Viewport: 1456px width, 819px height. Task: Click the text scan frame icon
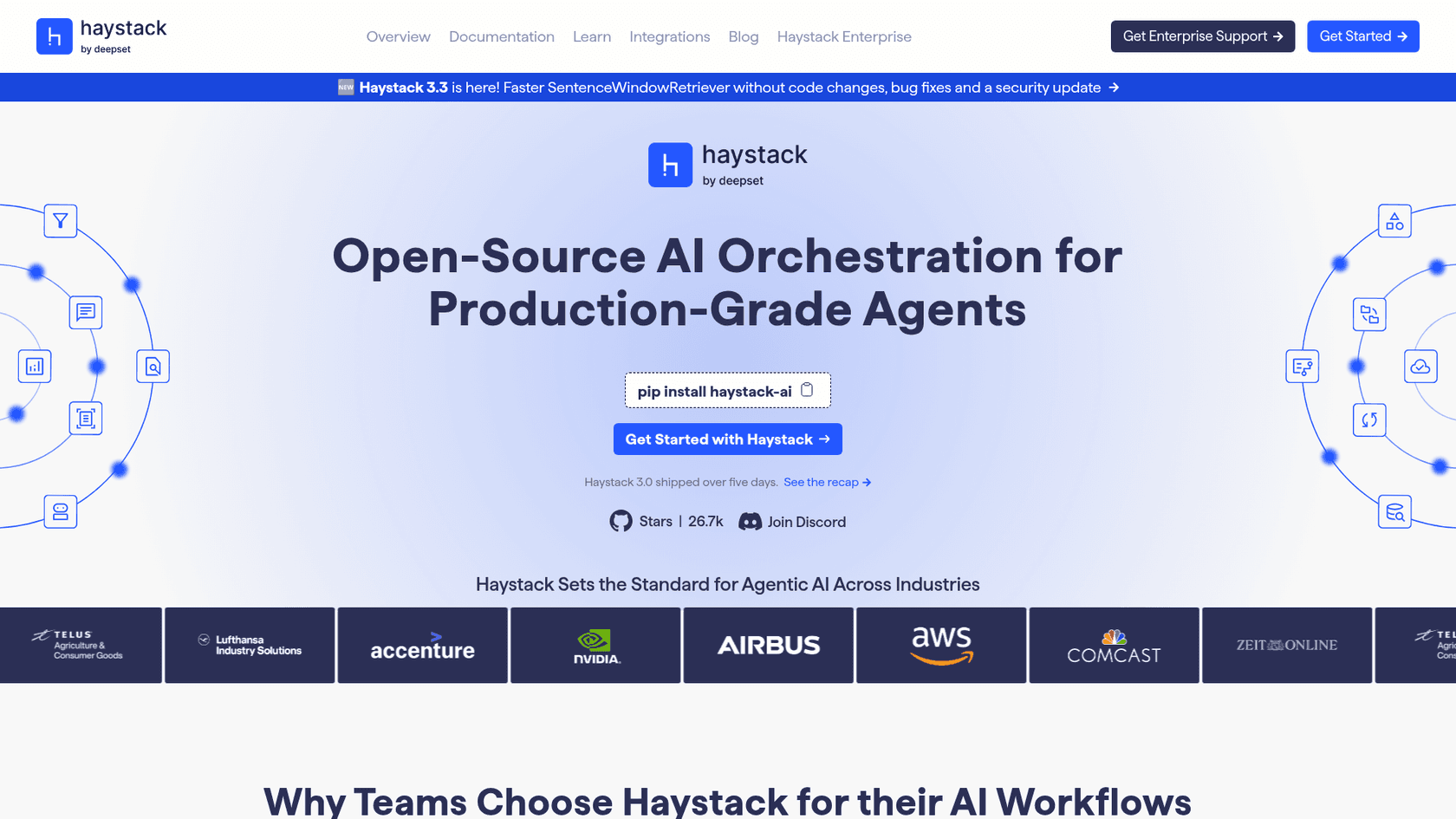pos(86,419)
